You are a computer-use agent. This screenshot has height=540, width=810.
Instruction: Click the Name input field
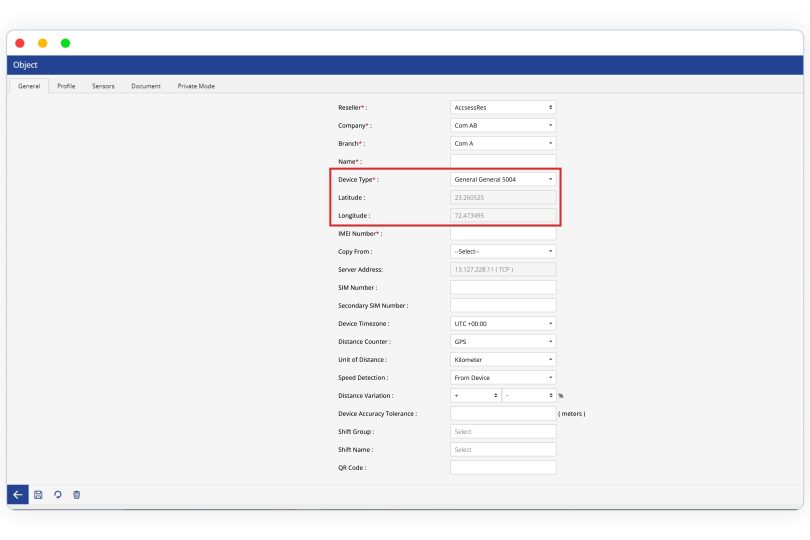[x=503, y=161]
